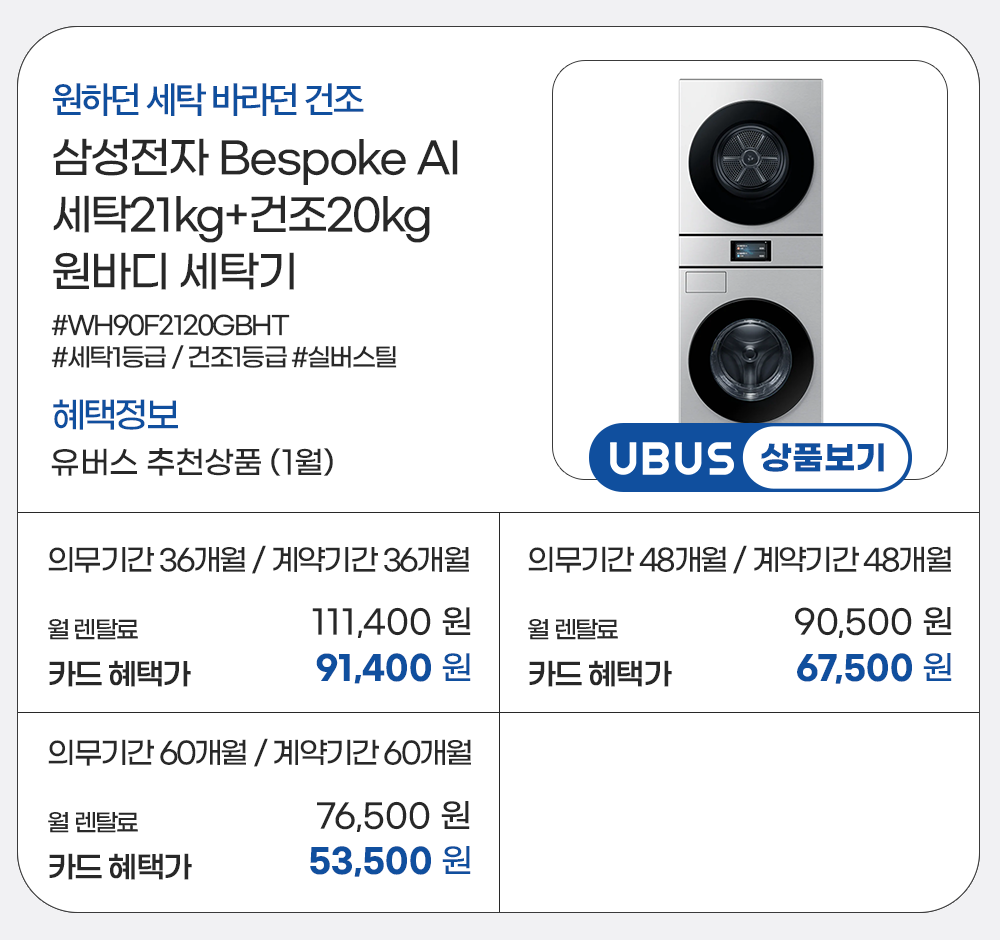Click 유버스 추천상품 (1월) text
The width and height of the screenshot is (1000, 940).
pyautogui.click(x=191, y=462)
